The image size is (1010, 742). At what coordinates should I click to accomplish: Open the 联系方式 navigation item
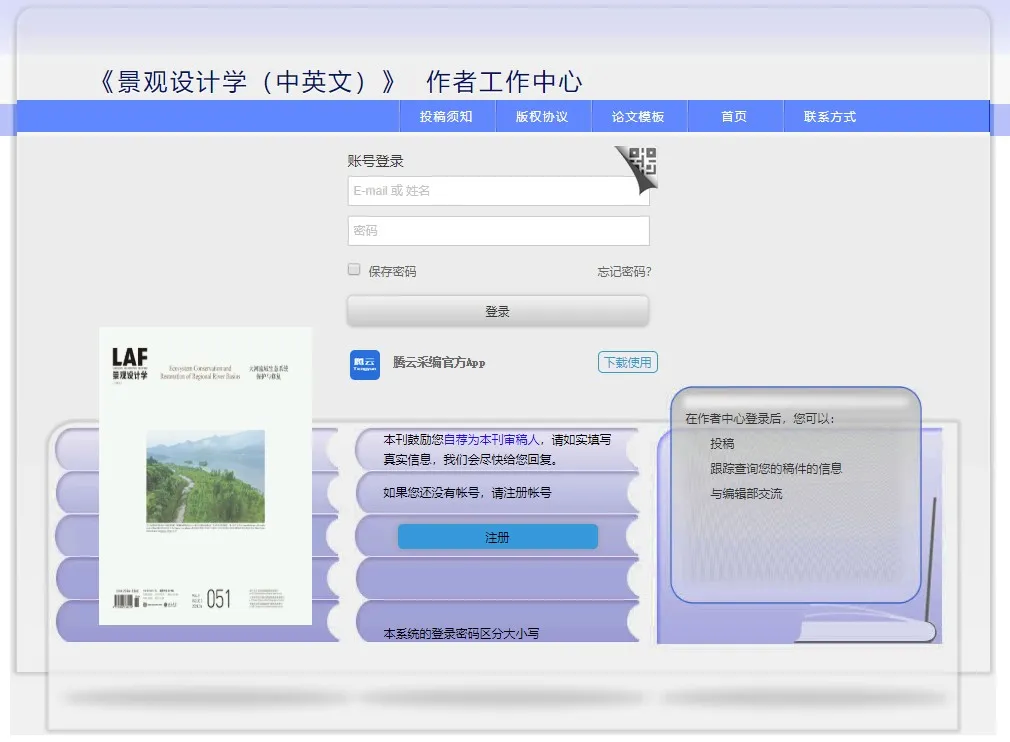click(830, 117)
